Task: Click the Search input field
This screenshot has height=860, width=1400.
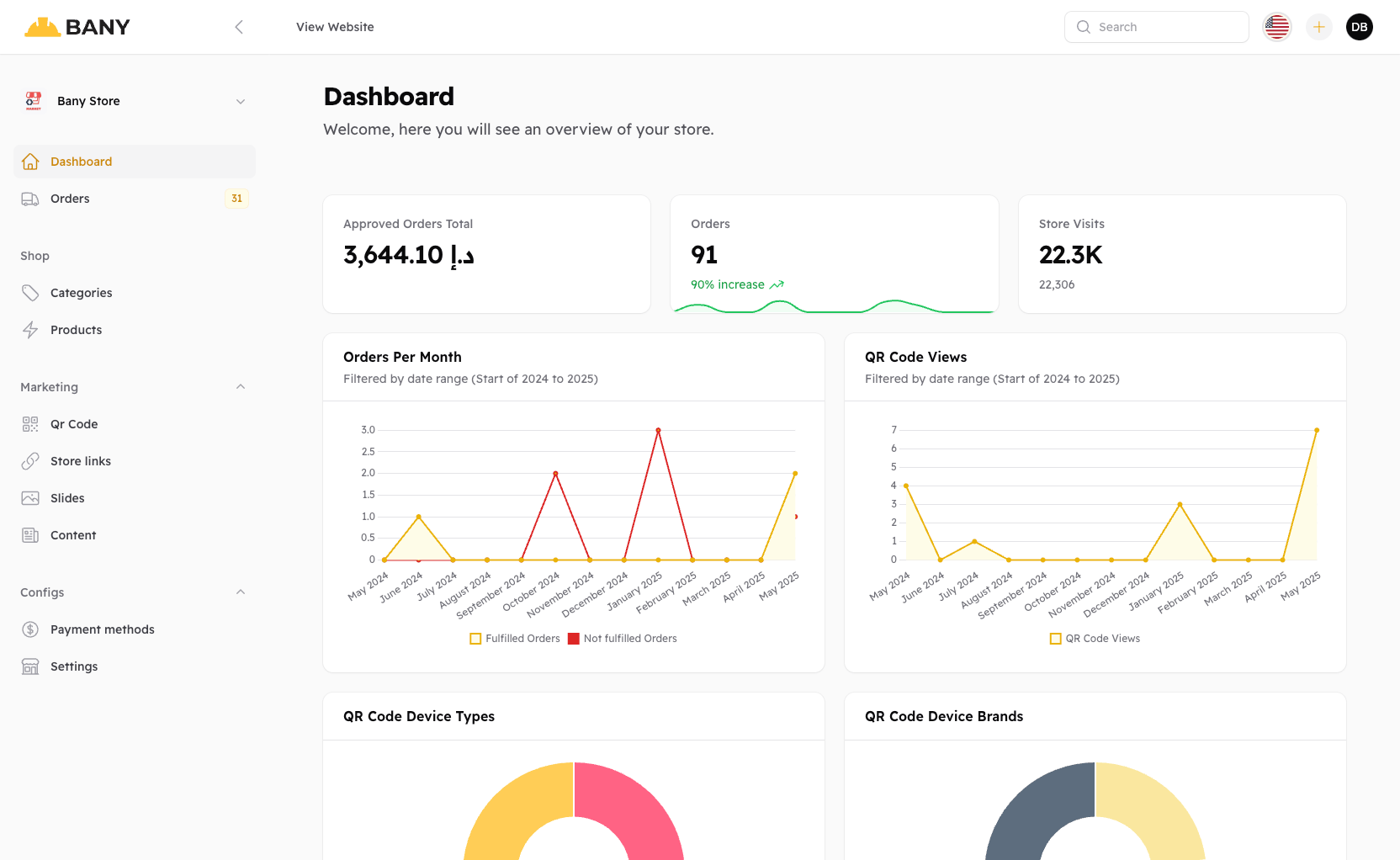Action: (1157, 27)
